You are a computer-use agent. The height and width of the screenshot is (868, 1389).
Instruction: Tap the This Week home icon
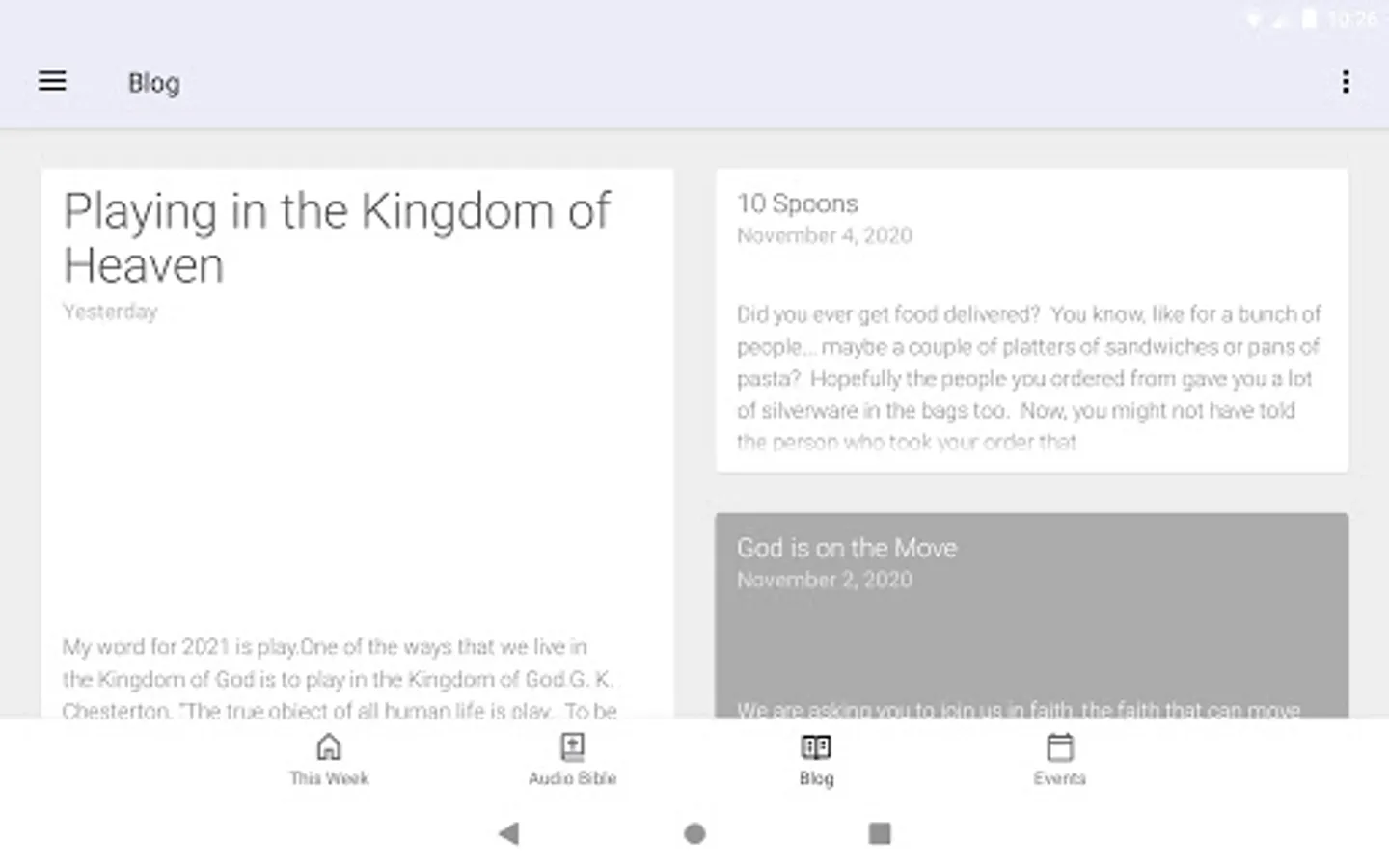coord(329,746)
